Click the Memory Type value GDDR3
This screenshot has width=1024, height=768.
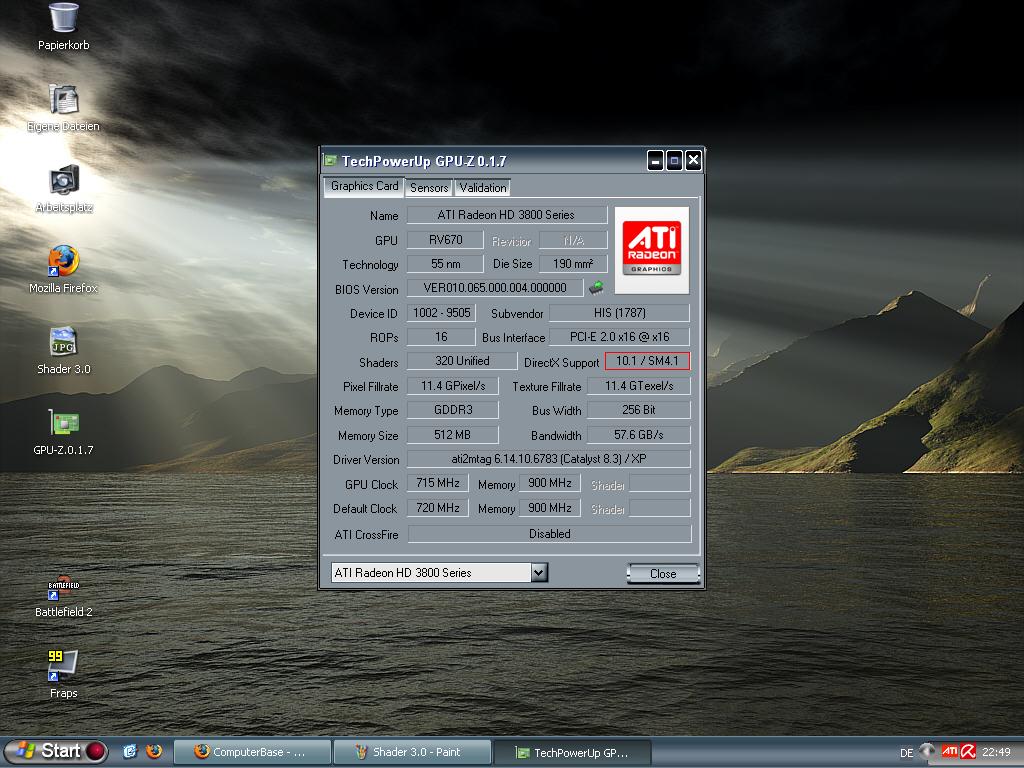(x=453, y=410)
